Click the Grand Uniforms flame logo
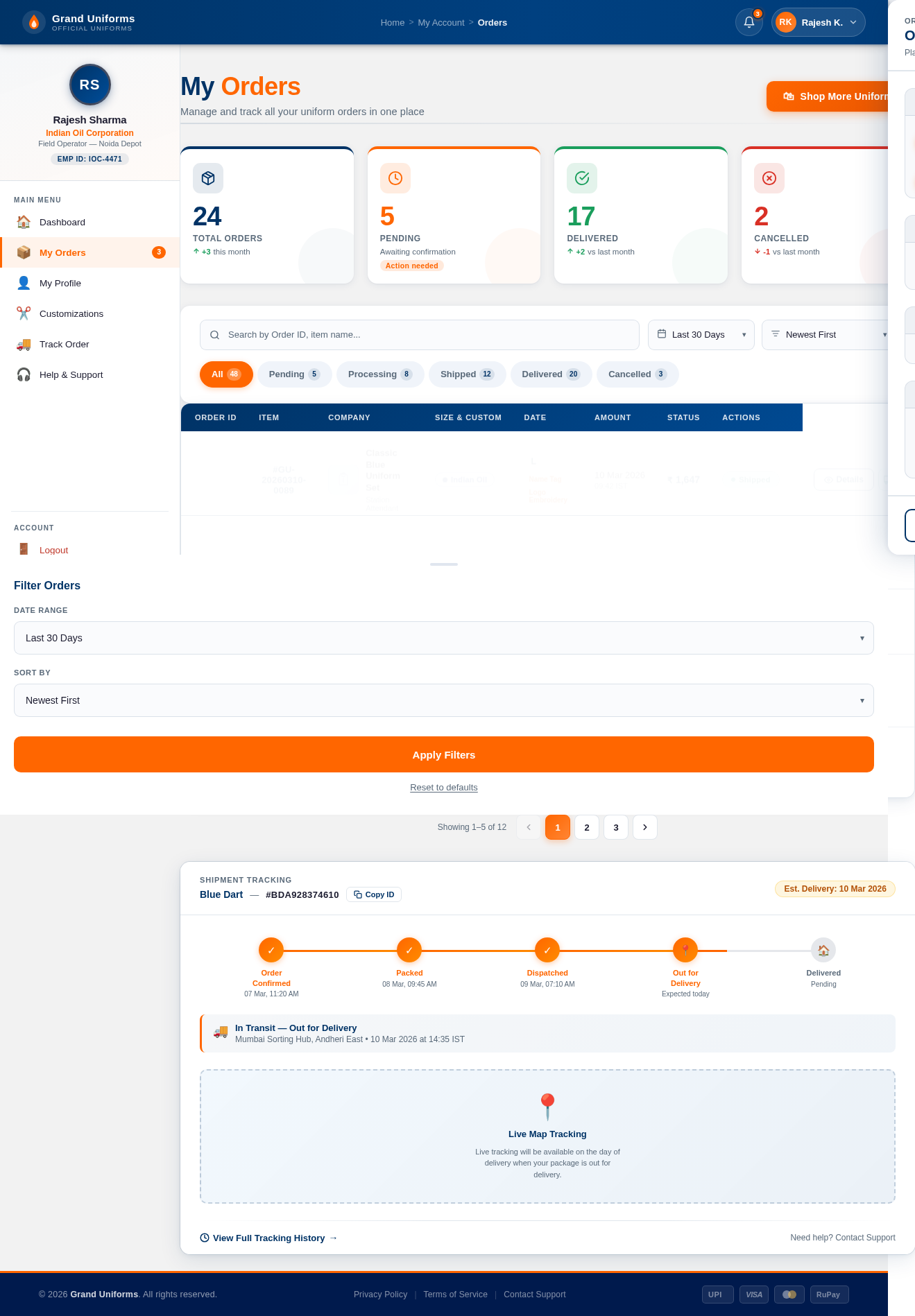Screen dimensions: 915x1316 (33, 22)
